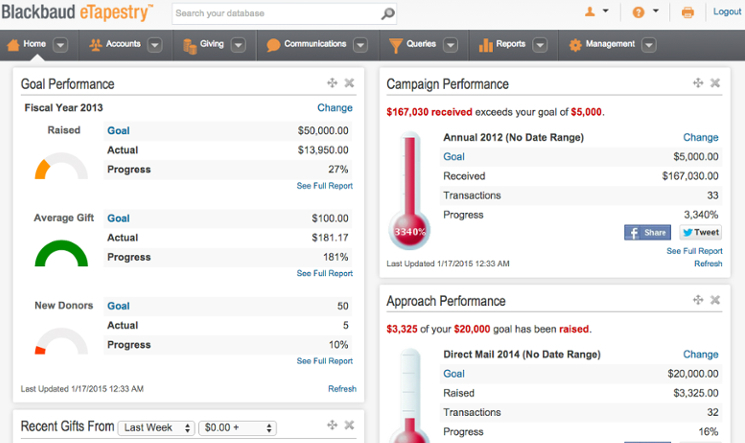Click move icon on Recent Gifts tile
The image size is (745, 443).
pyautogui.click(x=331, y=426)
